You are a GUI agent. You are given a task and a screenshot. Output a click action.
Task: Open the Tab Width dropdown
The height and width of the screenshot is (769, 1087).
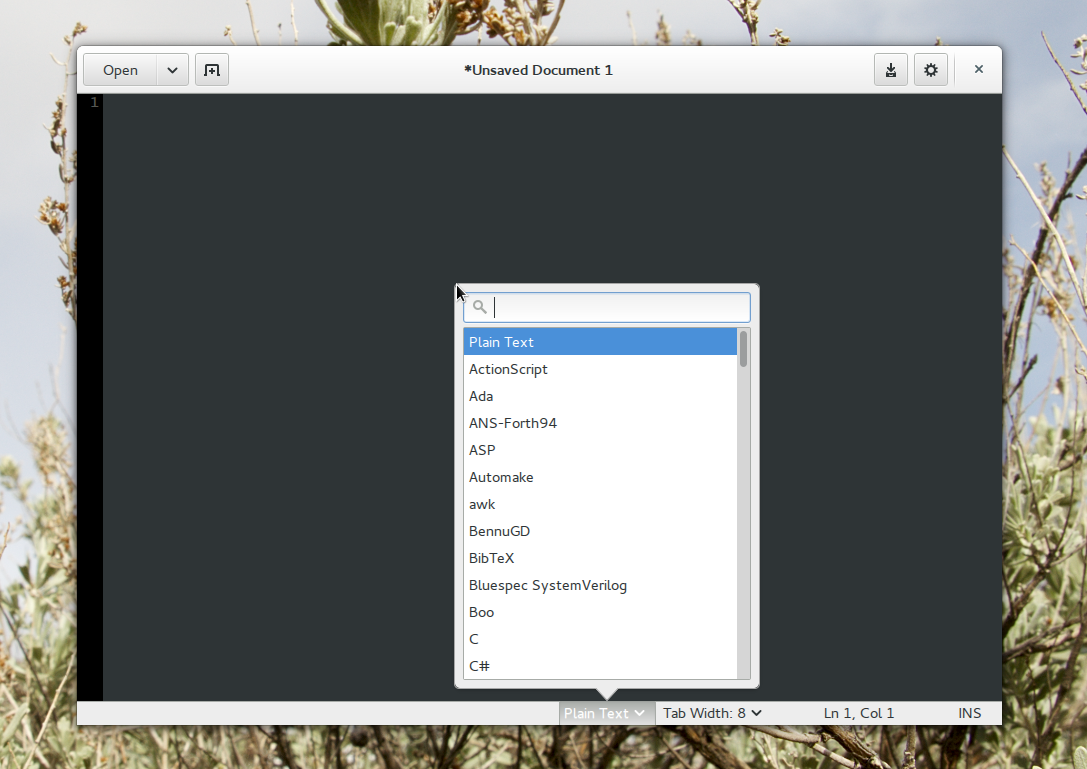(712, 713)
